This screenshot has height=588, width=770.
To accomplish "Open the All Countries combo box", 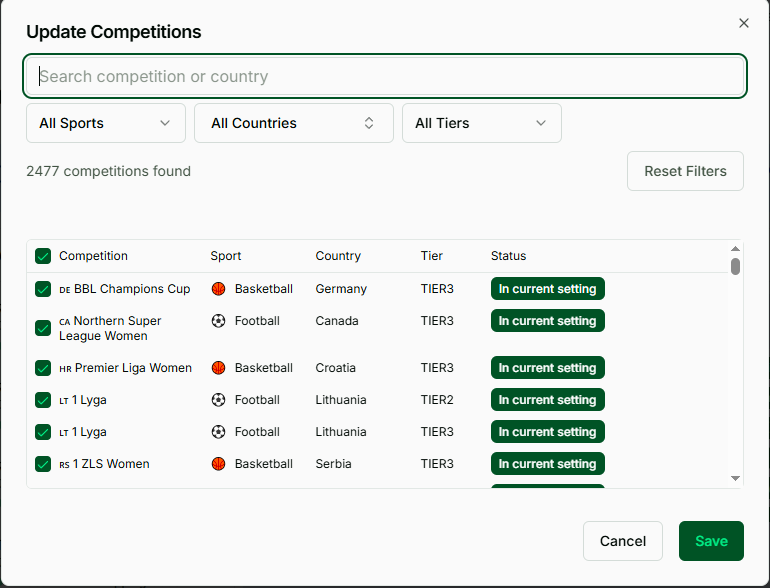I will (294, 123).
